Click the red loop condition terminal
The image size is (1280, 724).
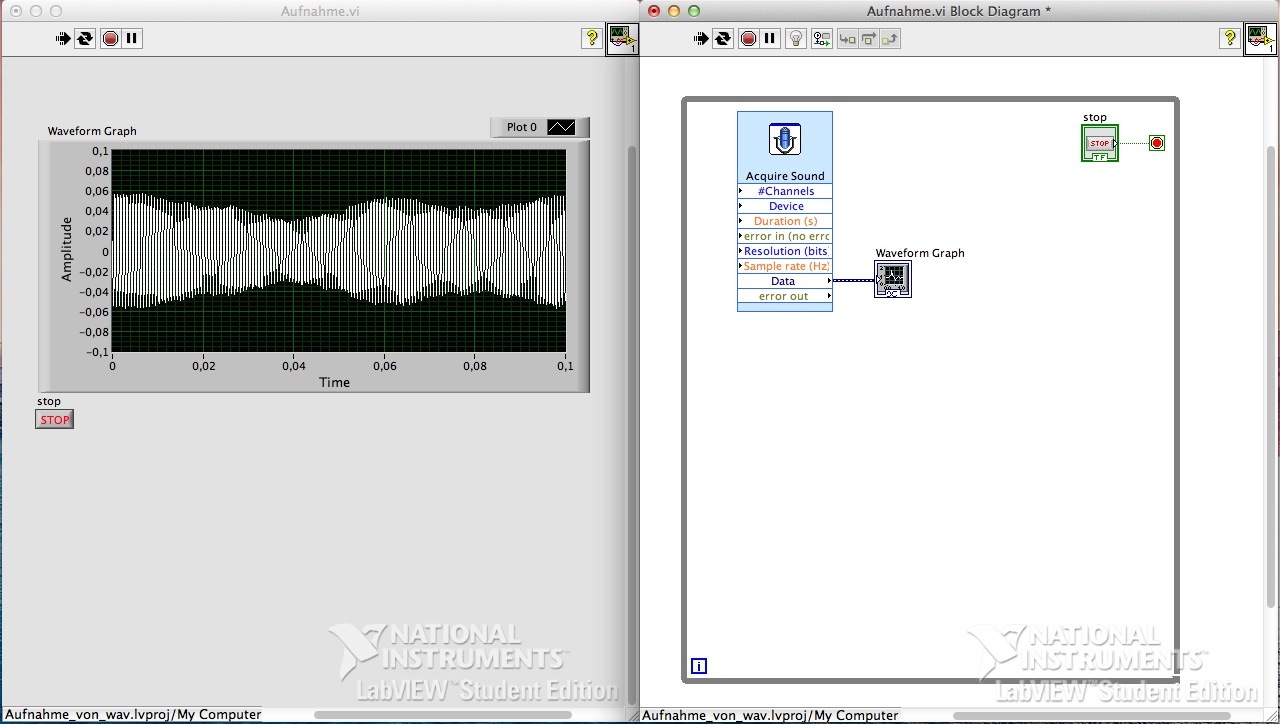pos(1157,143)
